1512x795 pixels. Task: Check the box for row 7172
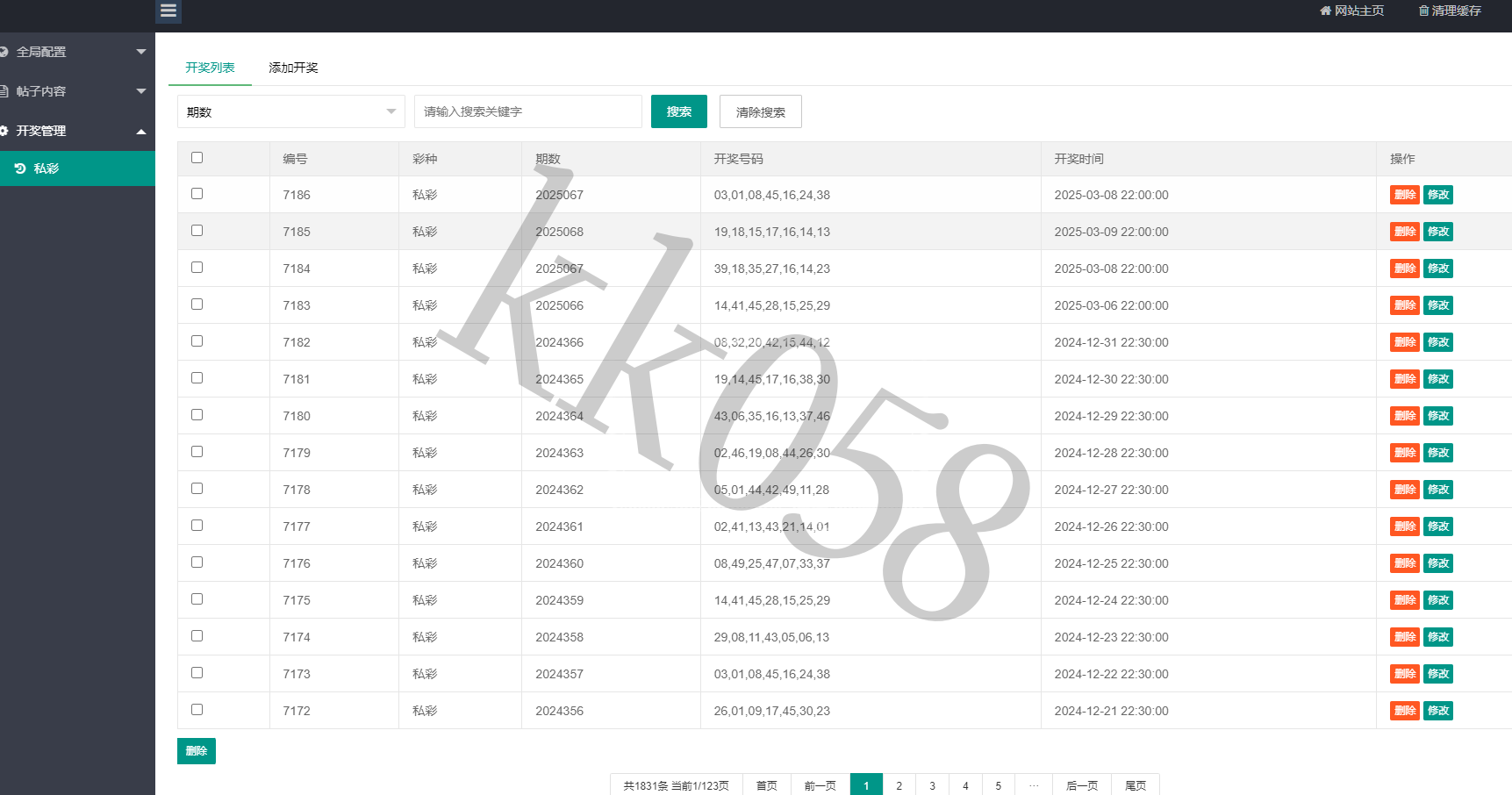click(x=197, y=710)
